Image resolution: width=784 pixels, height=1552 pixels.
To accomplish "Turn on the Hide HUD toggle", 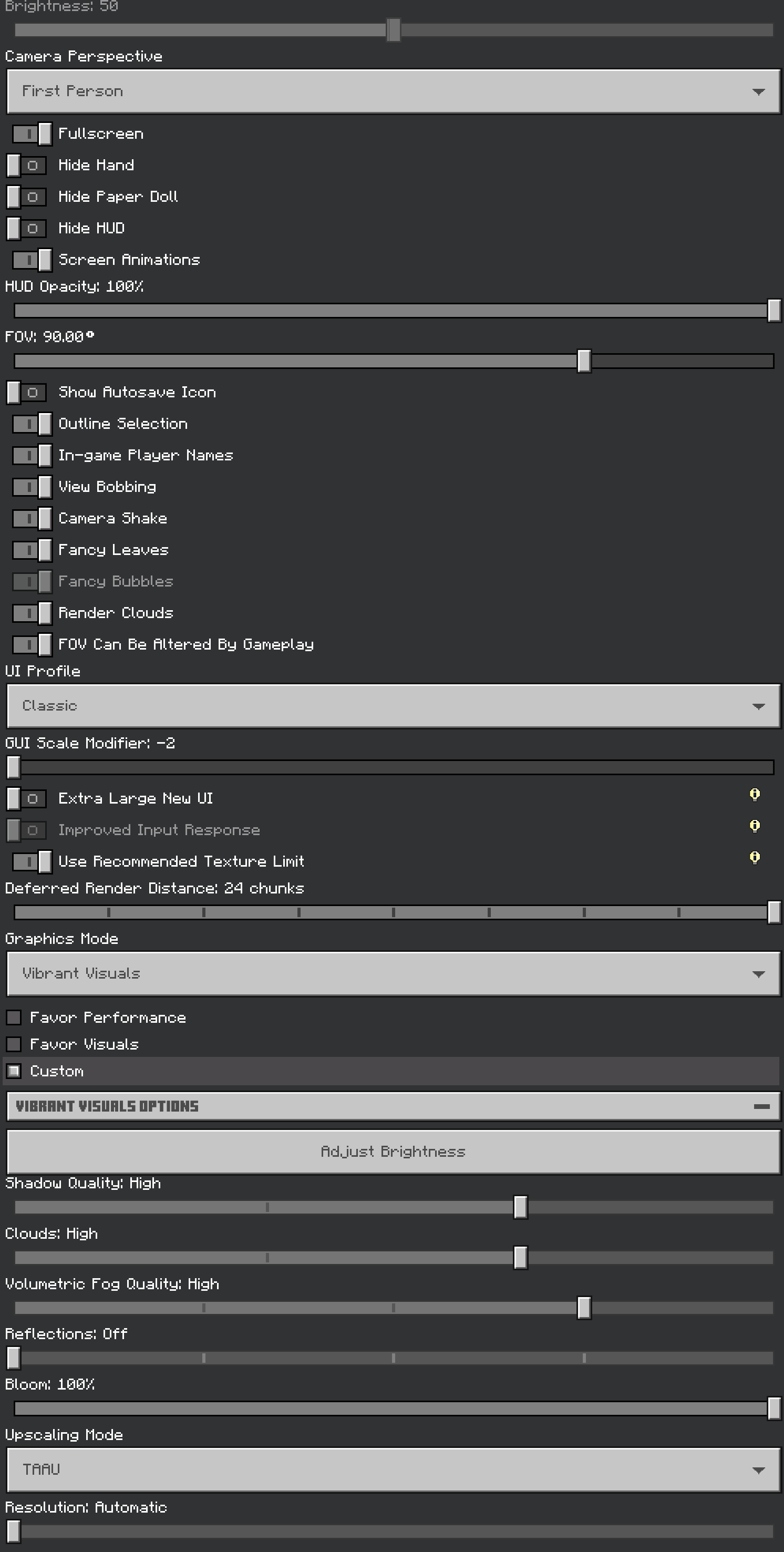I will 26,228.
